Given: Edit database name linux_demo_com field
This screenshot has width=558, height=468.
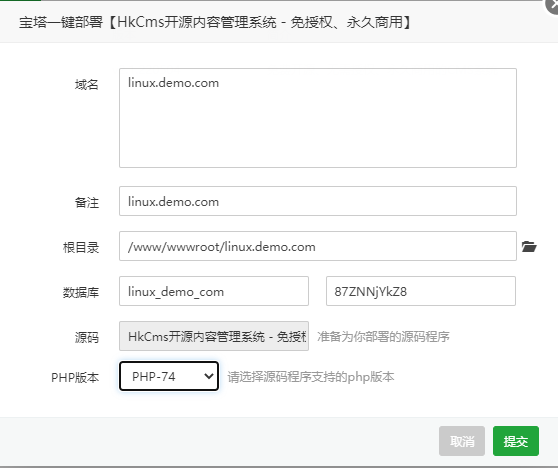Looking at the screenshot, I should 214,291.
